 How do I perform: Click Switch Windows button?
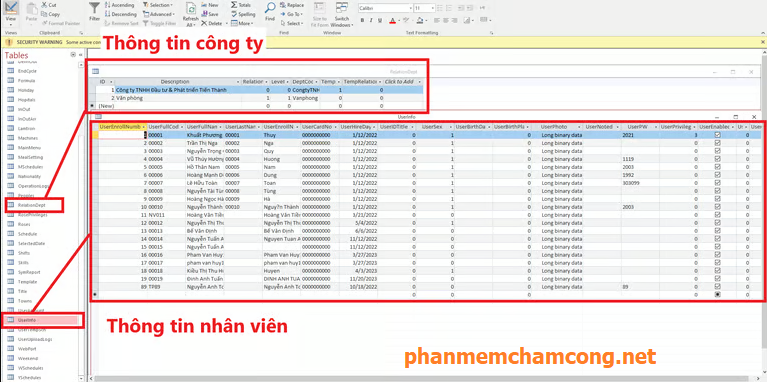pyautogui.click(x=341, y=14)
